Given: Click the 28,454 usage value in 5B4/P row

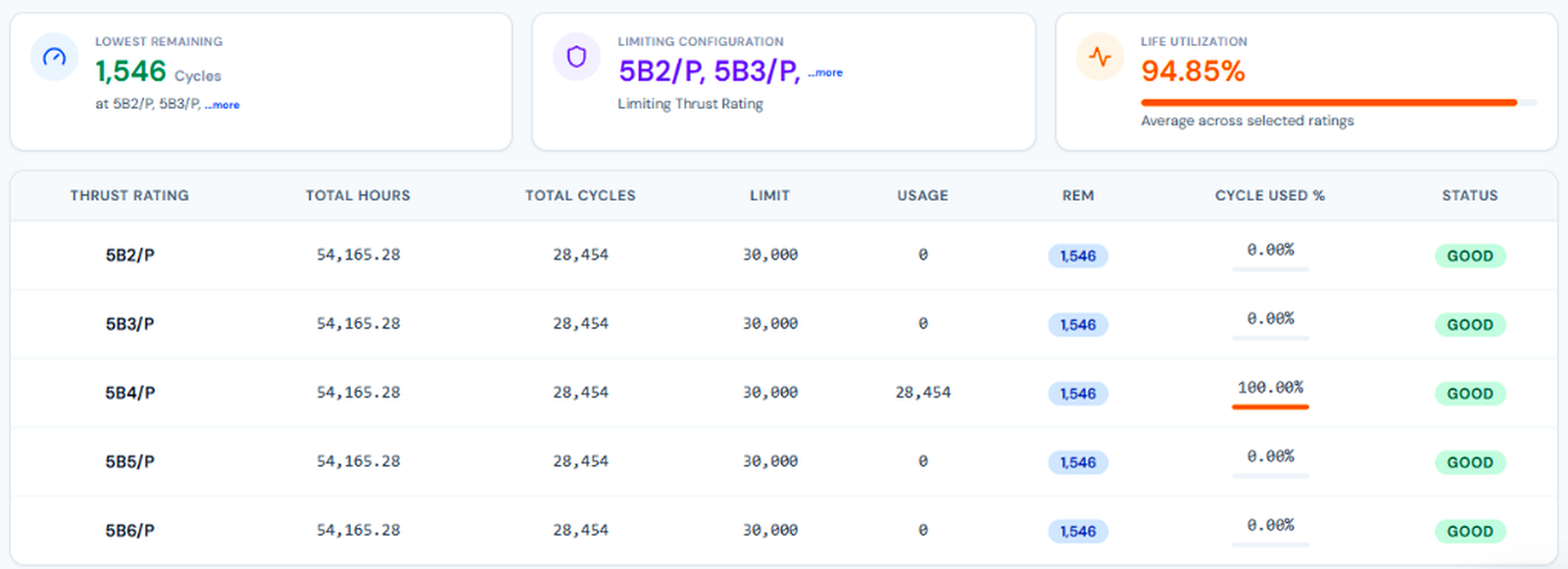Looking at the screenshot, I should pyautogui.click(x=923, y=393).
